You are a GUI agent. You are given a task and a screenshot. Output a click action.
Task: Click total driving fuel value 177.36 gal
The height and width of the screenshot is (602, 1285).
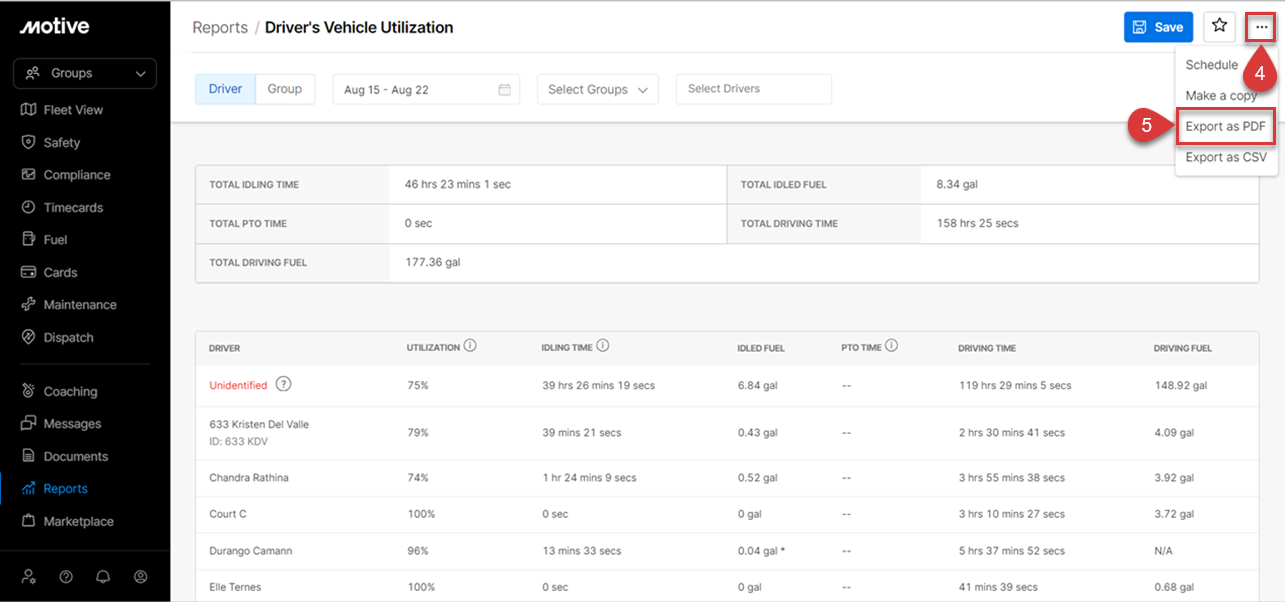pyautogui.click(x=432, y=262)
